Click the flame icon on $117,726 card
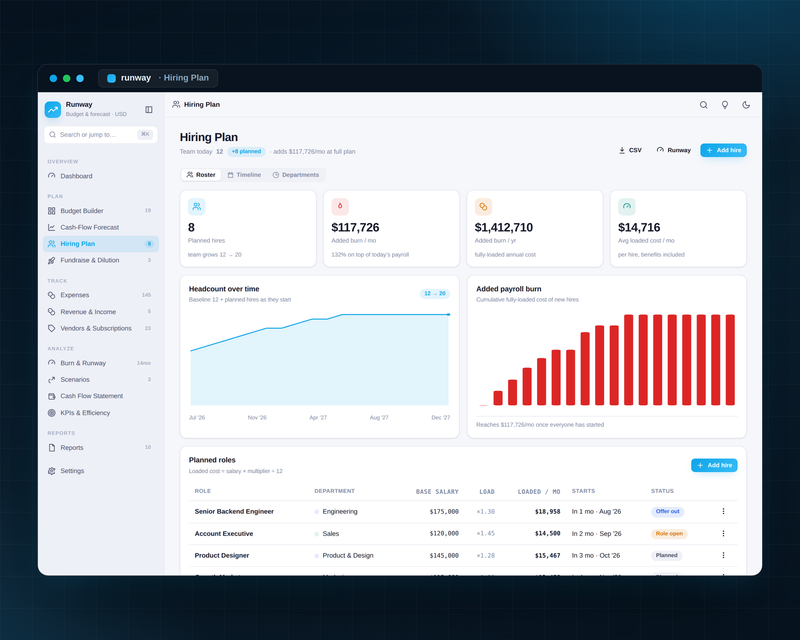This screenshot has width=800, height=640. (340, 207)
